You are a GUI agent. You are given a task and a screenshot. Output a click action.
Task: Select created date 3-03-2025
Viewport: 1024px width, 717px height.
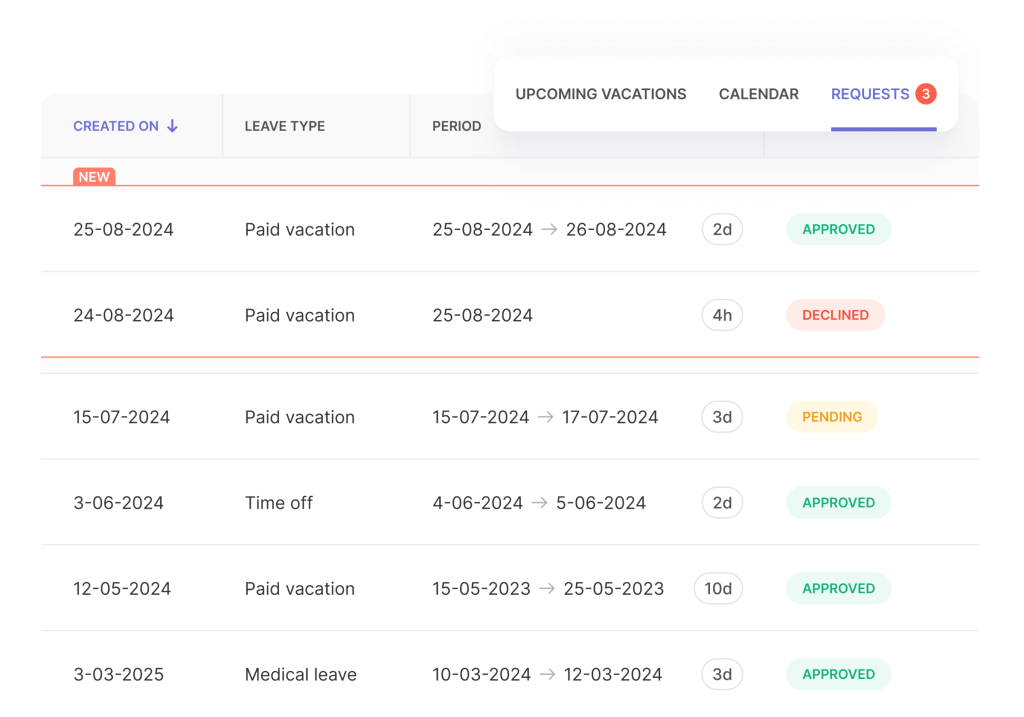118,675
